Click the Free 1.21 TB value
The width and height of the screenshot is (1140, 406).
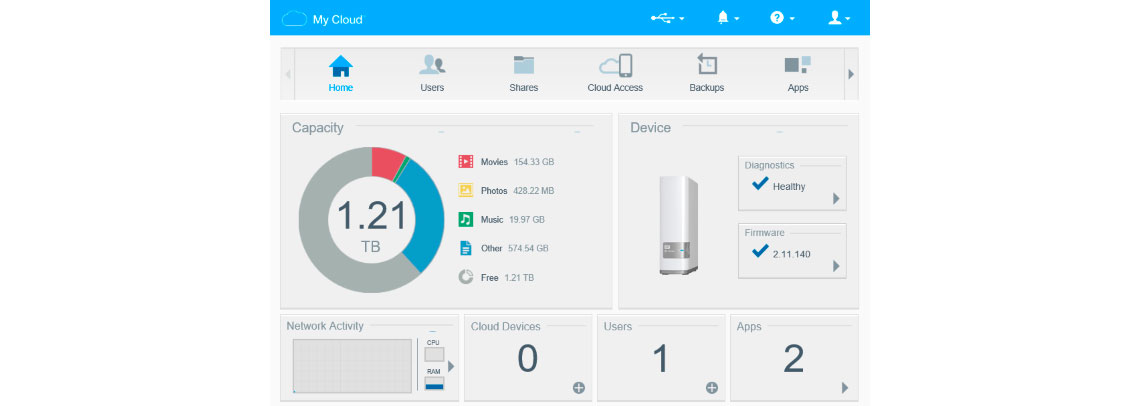point(519,278)
